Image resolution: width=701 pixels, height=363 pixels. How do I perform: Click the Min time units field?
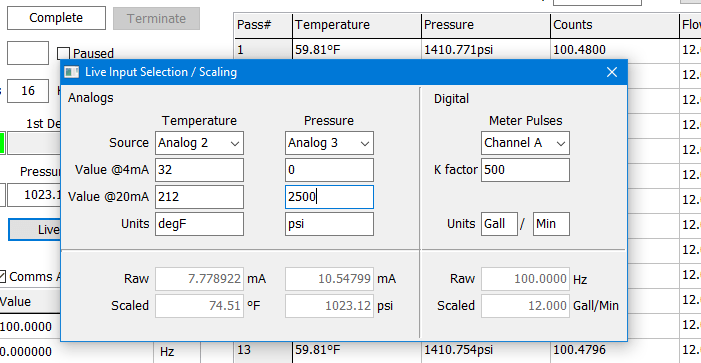[x=551, y=224]
